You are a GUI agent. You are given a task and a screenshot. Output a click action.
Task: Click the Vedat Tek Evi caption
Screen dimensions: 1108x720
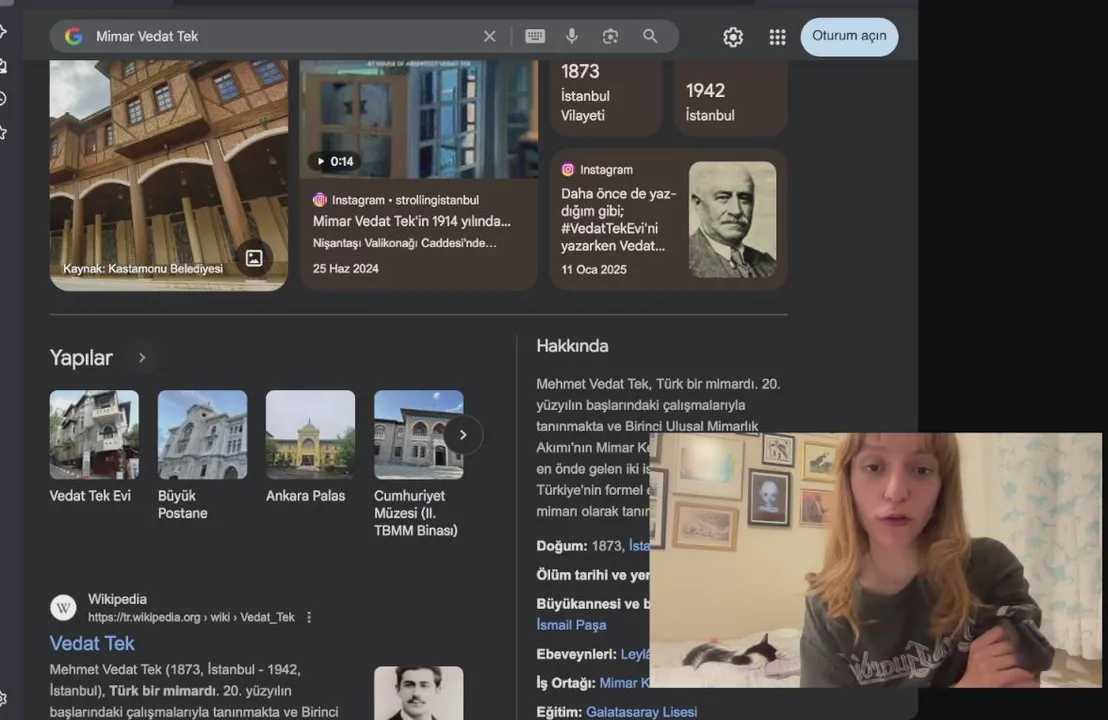[90, 496]
